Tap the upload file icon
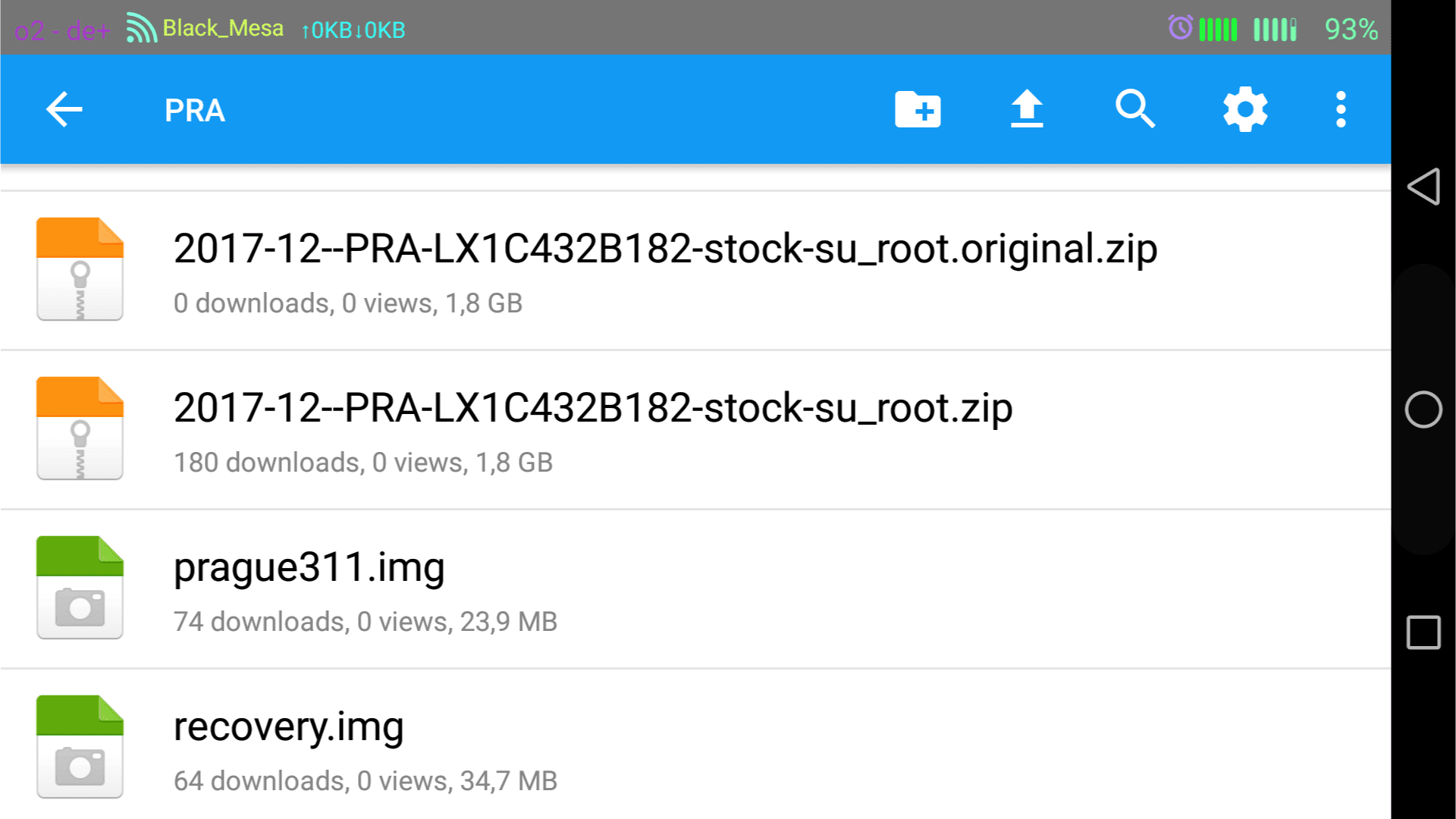This screenshot has width=1456, height=819. (1027, 109)
